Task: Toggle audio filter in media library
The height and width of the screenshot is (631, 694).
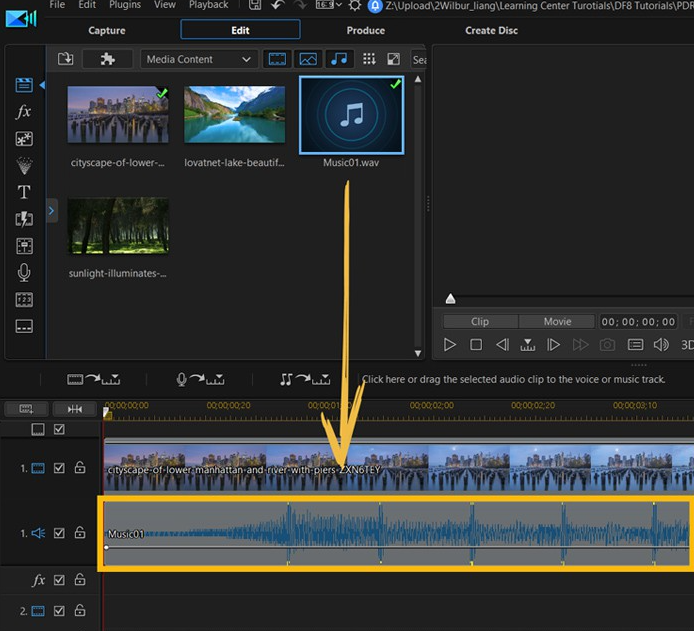Action: (x=339, y=59)
